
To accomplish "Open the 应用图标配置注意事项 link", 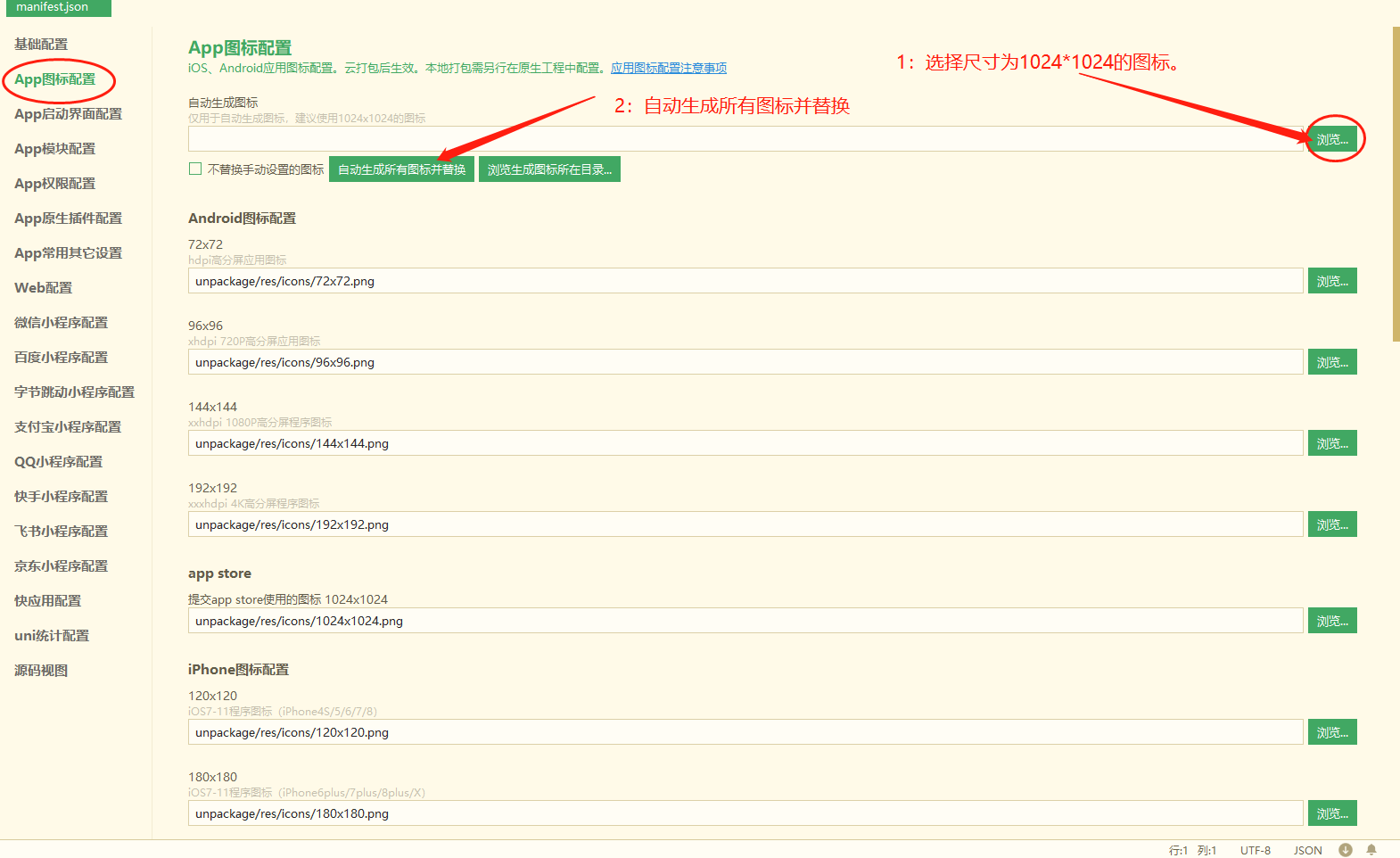I will pyautogui.click(x=668, y=68).
